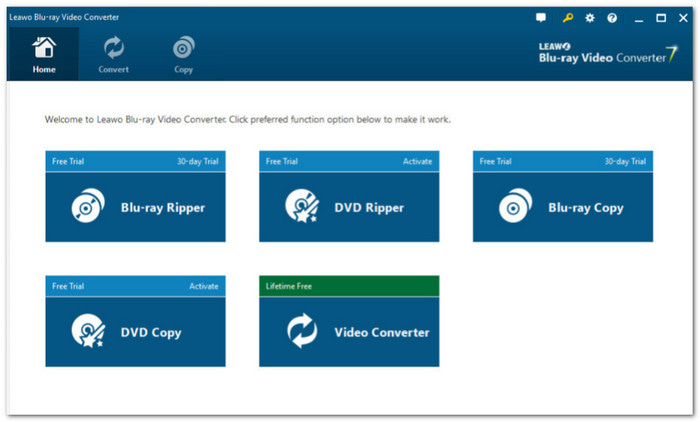Click the Blu-ray Copy discs icon
The width and height of the screenshot is (700, 422).
coord(516,205)
